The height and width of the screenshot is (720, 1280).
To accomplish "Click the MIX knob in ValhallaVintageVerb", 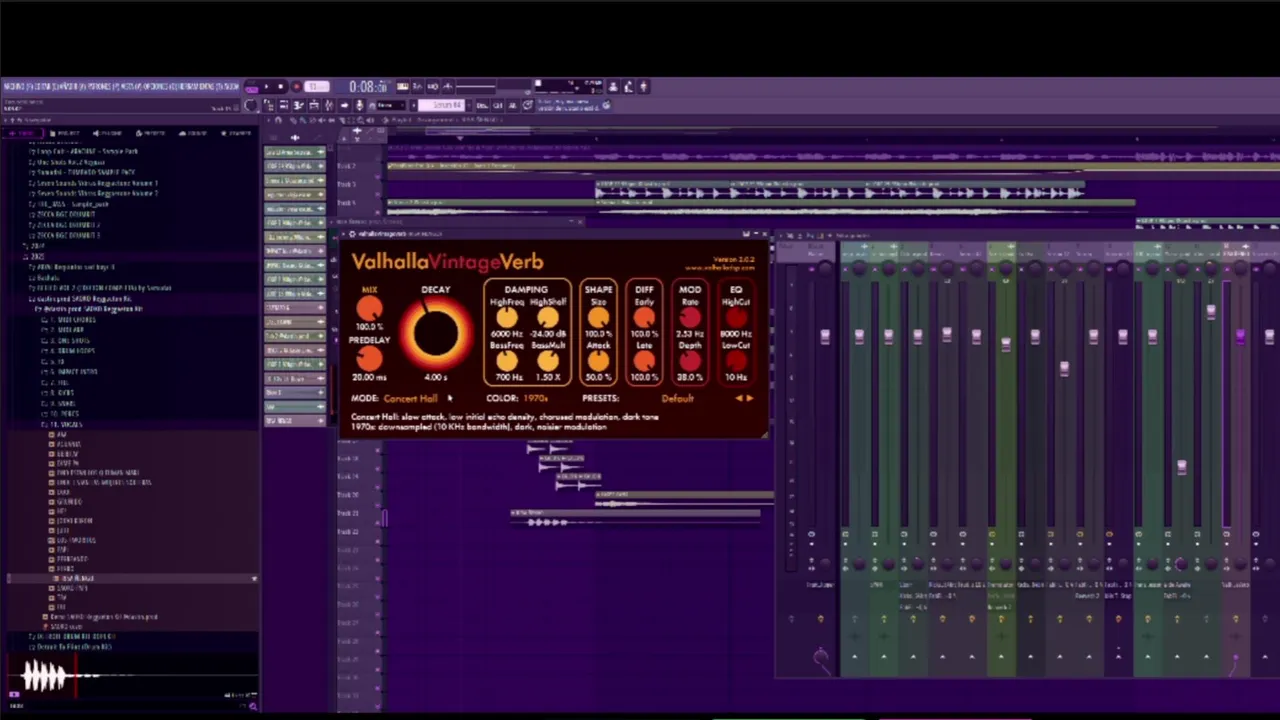I will [x=369, y=309].
